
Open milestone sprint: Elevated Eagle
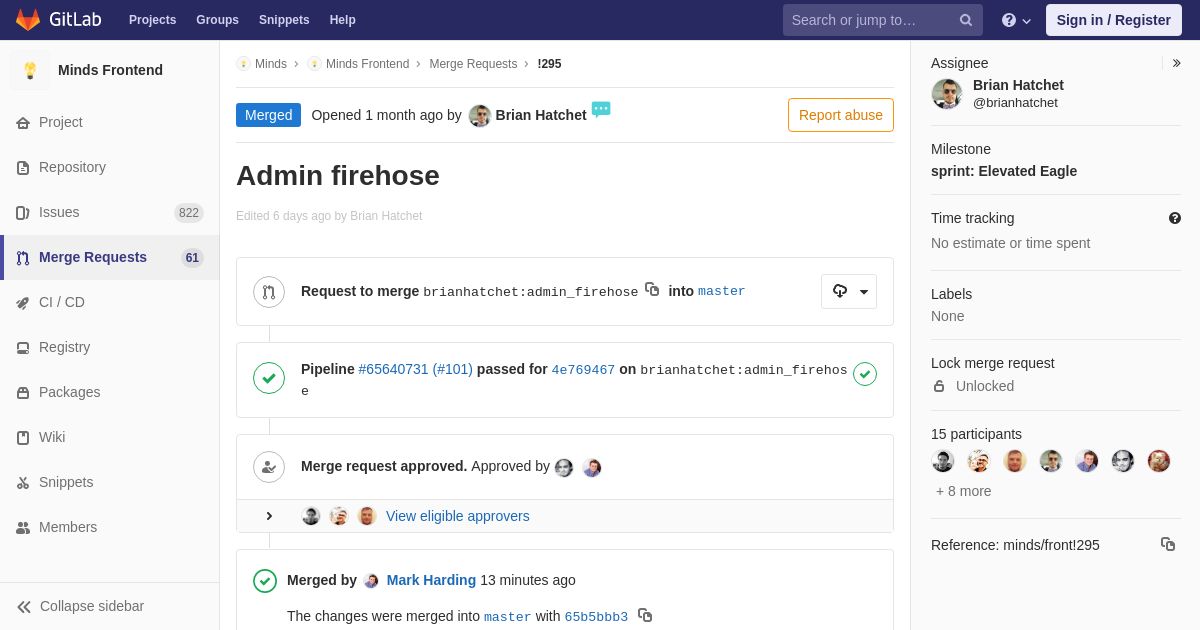click(1004, 171)
